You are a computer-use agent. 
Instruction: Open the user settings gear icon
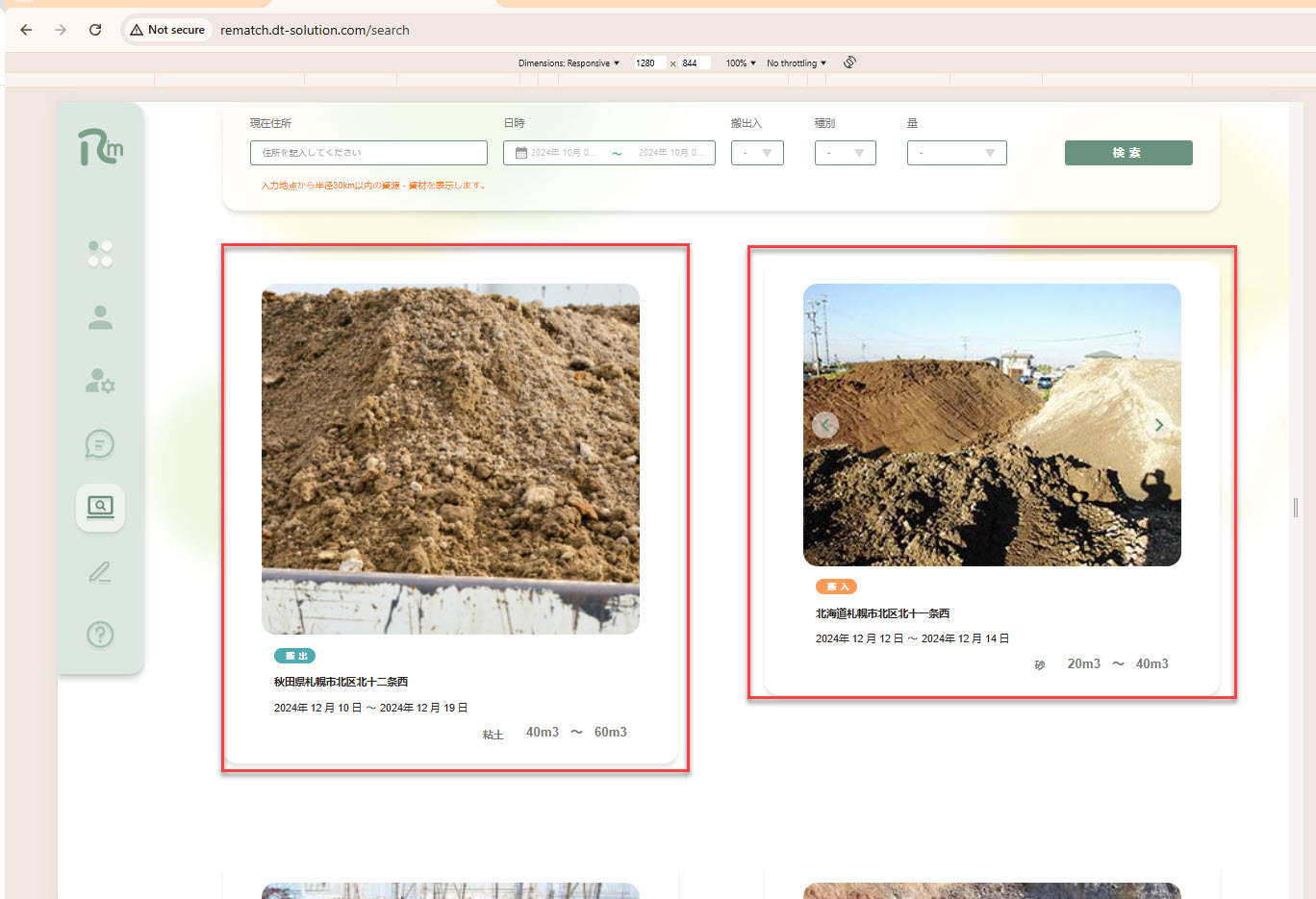click(100, 382)
